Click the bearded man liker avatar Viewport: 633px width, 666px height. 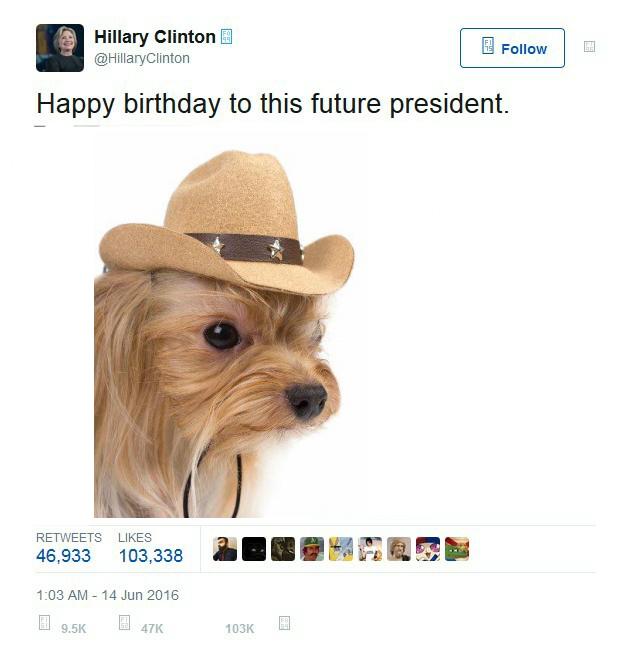click(x=225, y=549)
